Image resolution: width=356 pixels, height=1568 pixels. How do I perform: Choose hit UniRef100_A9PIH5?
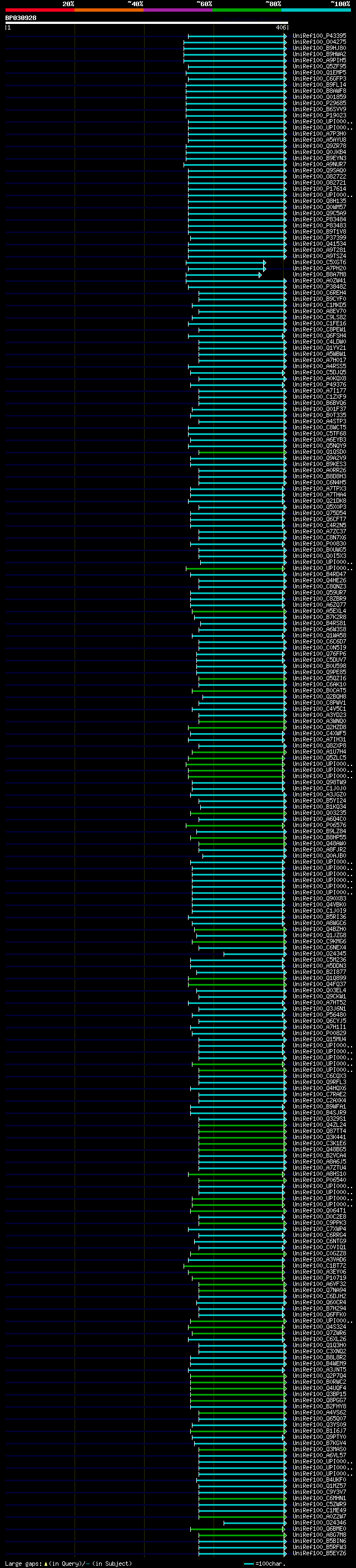point(319,60)
